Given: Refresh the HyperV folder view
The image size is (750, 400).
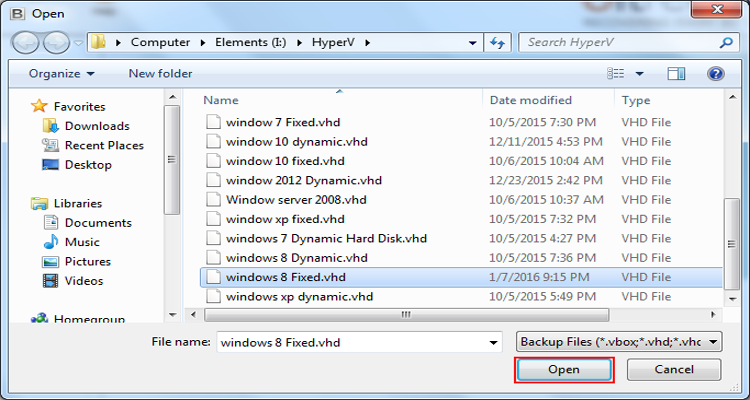Looking at the screenshot, I should point(498,43).
